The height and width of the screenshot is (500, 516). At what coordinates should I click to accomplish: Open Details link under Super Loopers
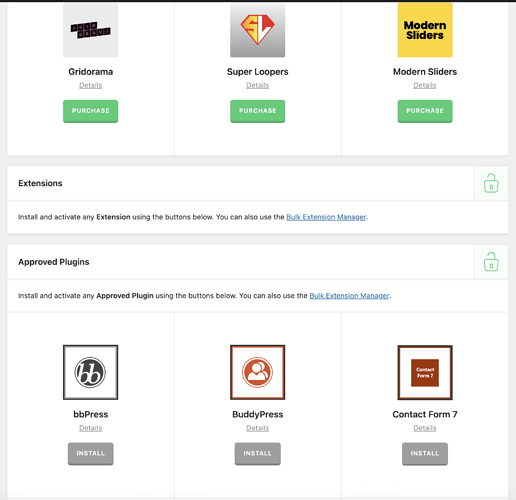(x=257, y=85)
